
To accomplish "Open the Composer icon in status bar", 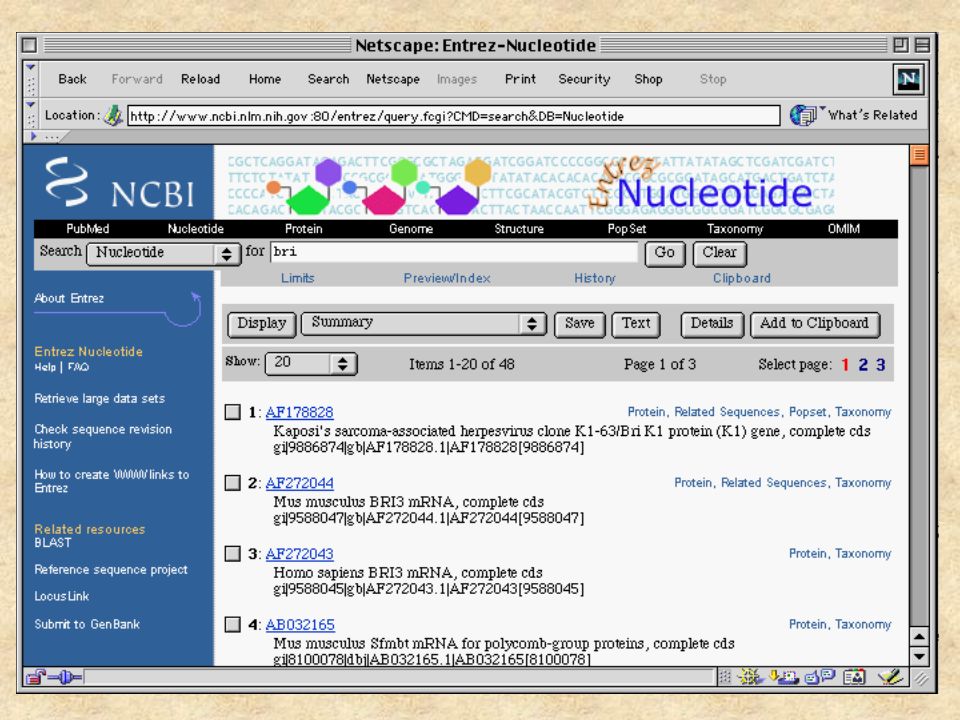I will coord(890,677).
